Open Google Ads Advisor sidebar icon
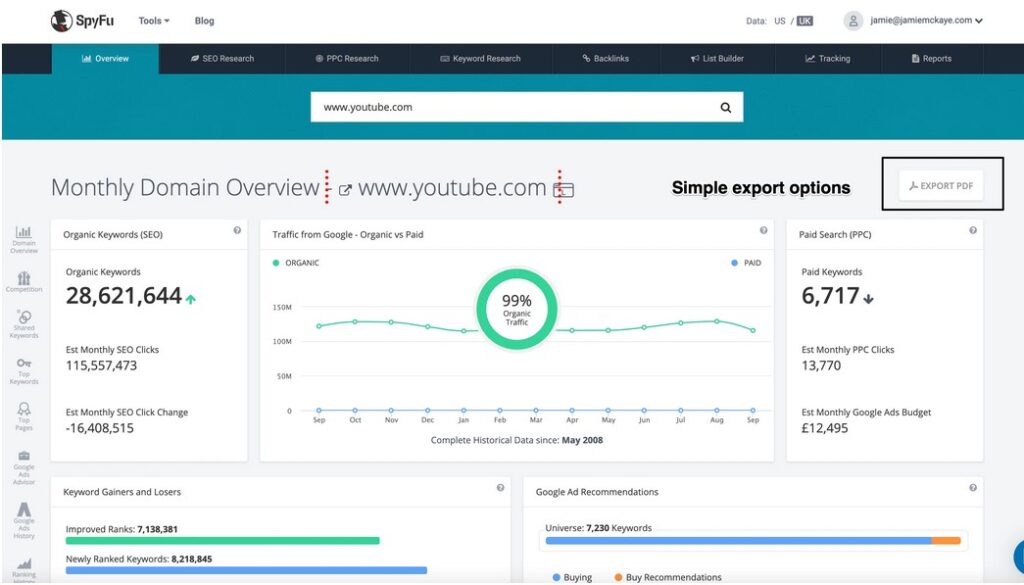This screenshot has width=1024, height=585. [x=24, y=467]
